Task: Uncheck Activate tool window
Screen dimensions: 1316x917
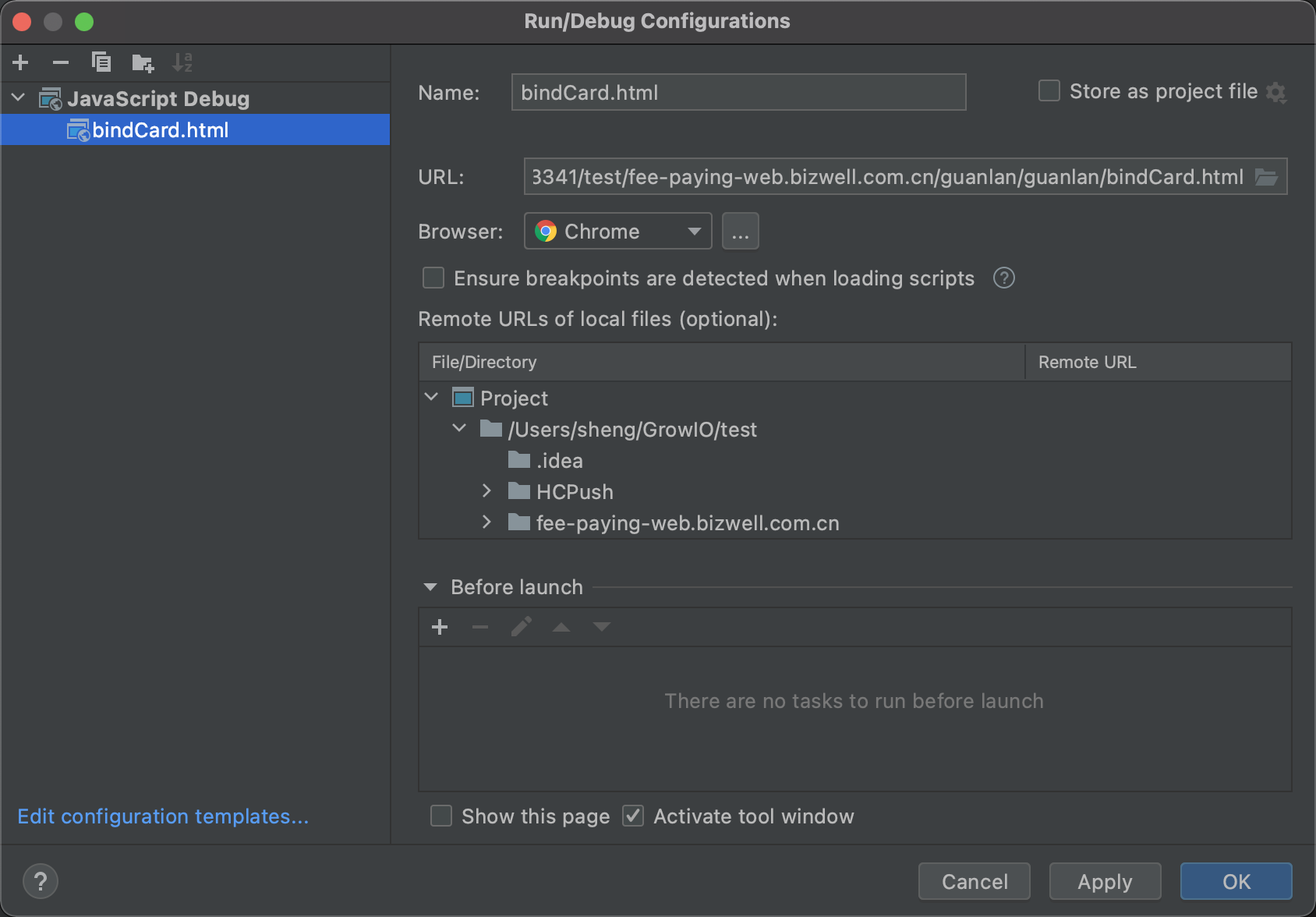Action: click(x=633, y=816)
